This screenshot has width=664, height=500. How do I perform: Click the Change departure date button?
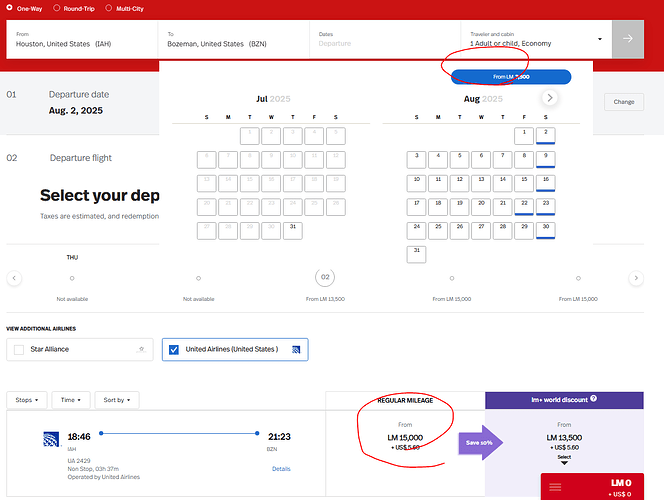[x=624, y=101]
